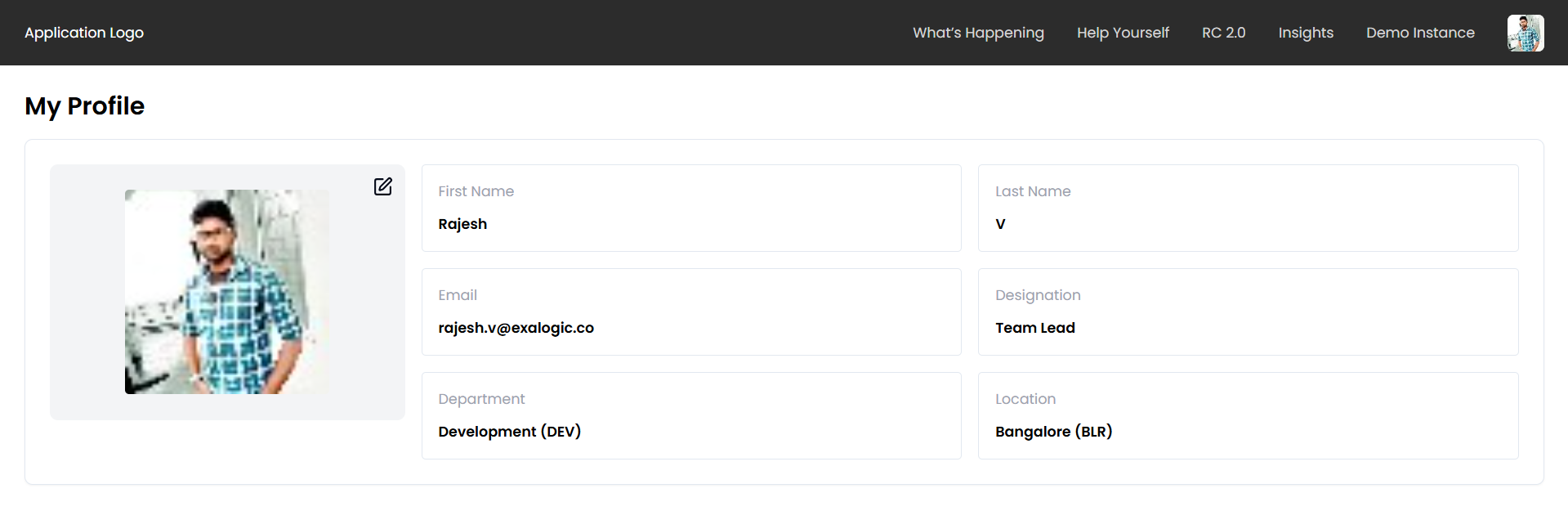The width and height of the screenshot is (1568, 511).
Task: Open the user avatar menu in navbar
Action: pyautogui.click(x=1525, y=33)
